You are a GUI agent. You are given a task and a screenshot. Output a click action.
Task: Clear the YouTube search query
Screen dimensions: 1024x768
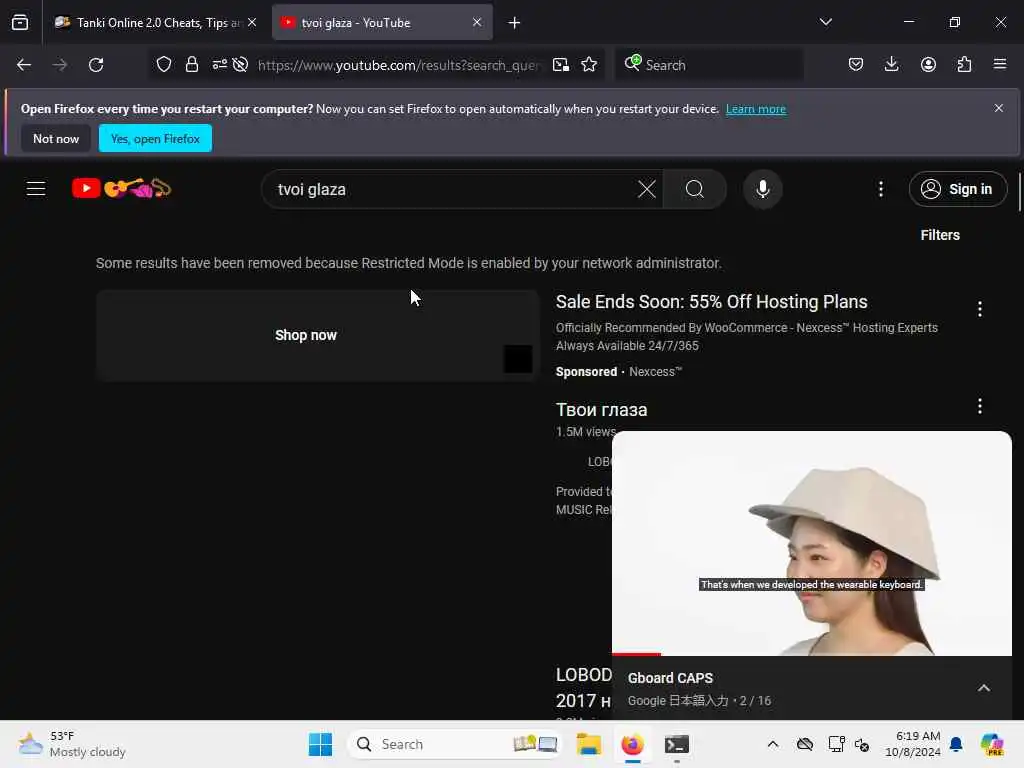(x=647, y=189)
